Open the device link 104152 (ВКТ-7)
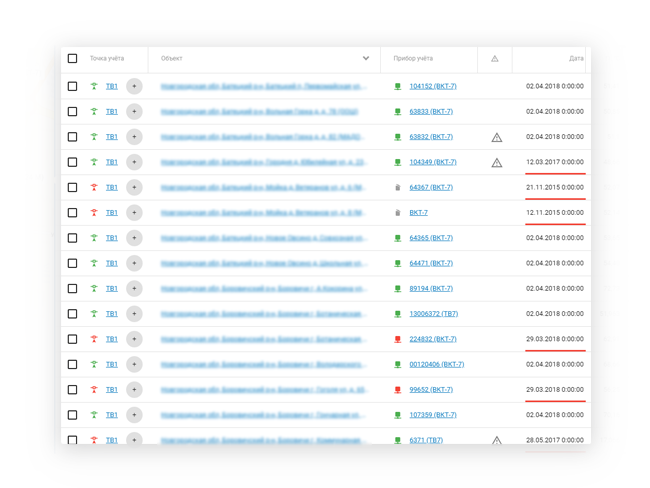650x488 pixels. (x=433, y=86)
